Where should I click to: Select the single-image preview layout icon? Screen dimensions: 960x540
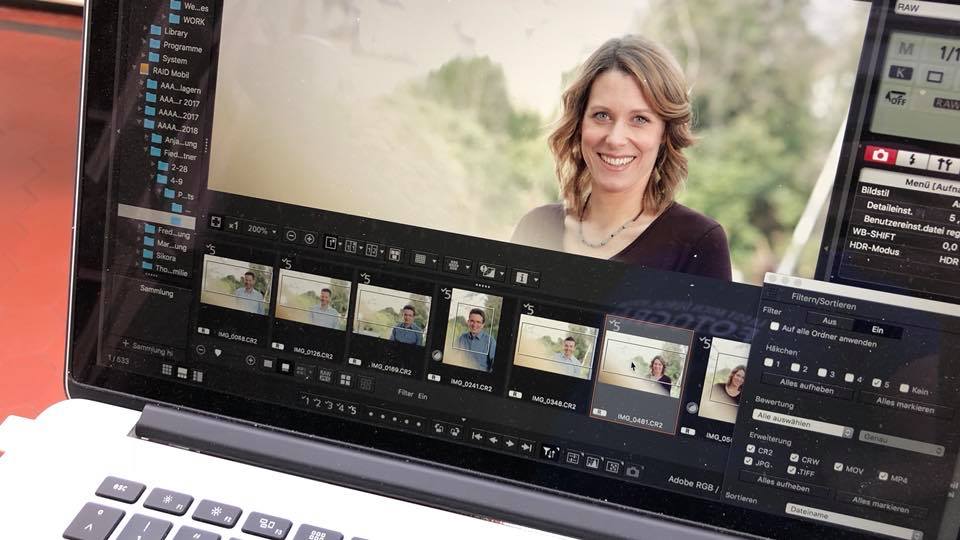[331, 243]
